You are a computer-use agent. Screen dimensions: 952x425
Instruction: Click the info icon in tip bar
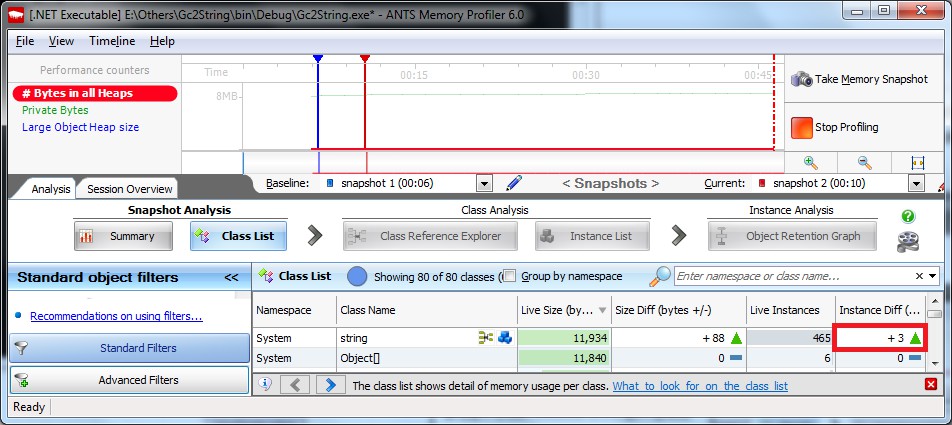265,384
